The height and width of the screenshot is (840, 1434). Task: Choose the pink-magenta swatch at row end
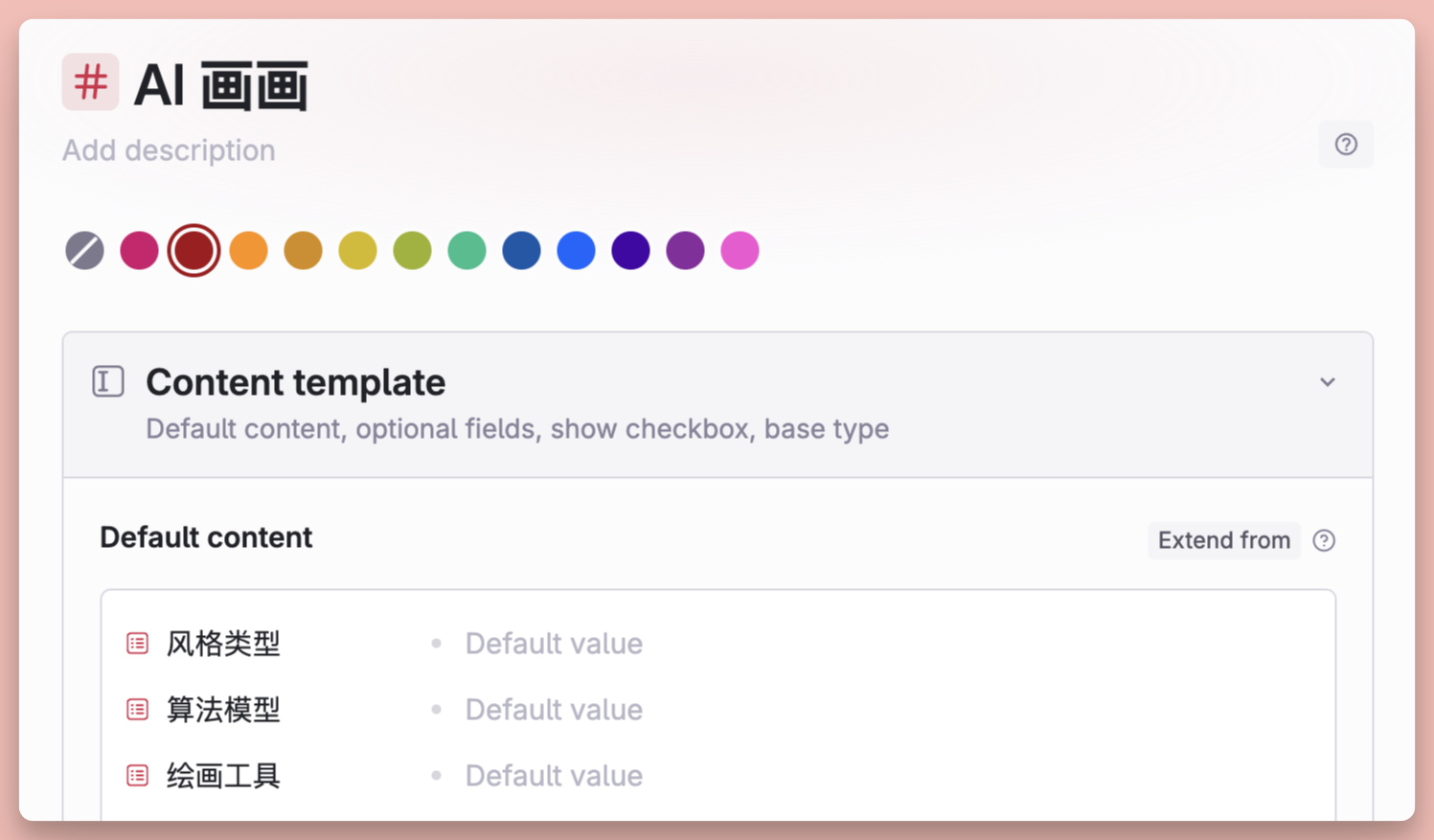click(x=740, y=251)
